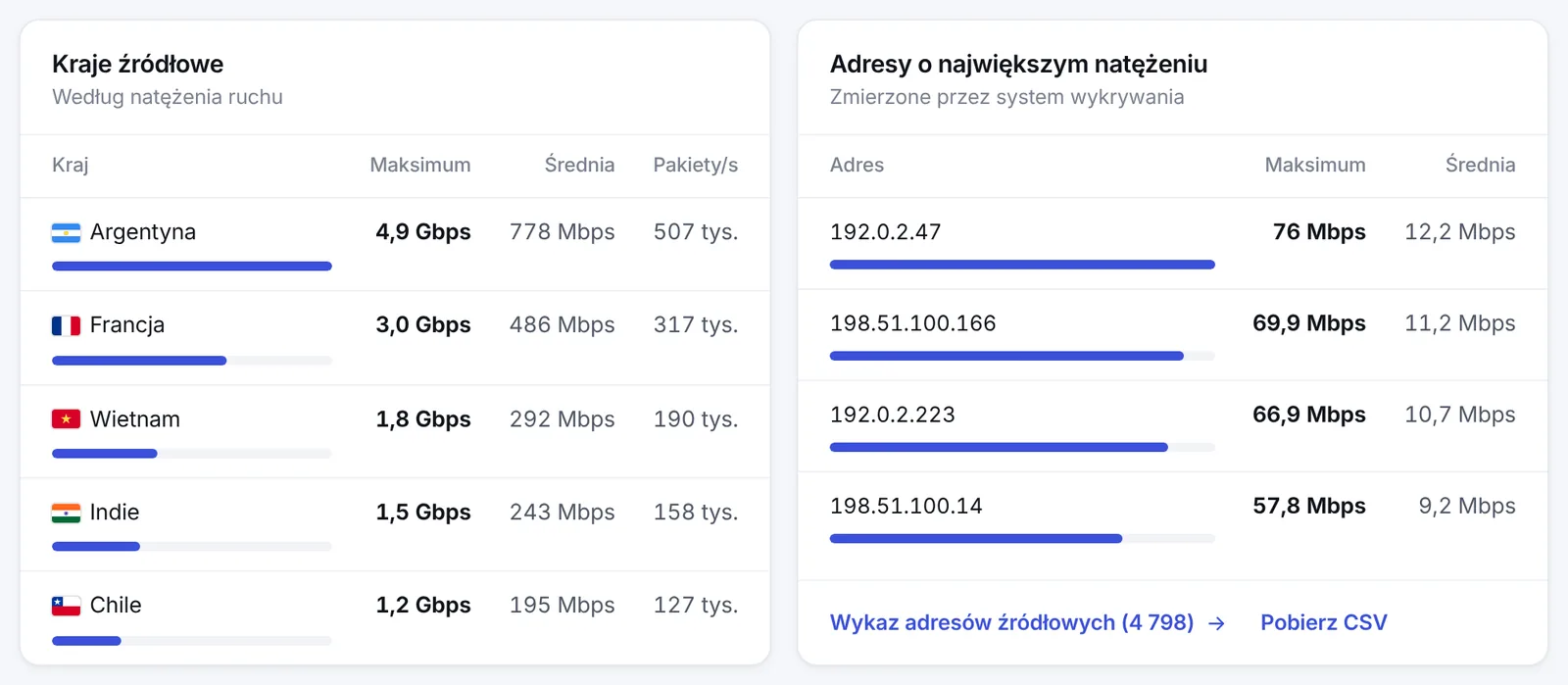The height and width of the screenshot is (685, 1568).
Task: Click the 486 Mbps average value
Action: coord(563,325)
